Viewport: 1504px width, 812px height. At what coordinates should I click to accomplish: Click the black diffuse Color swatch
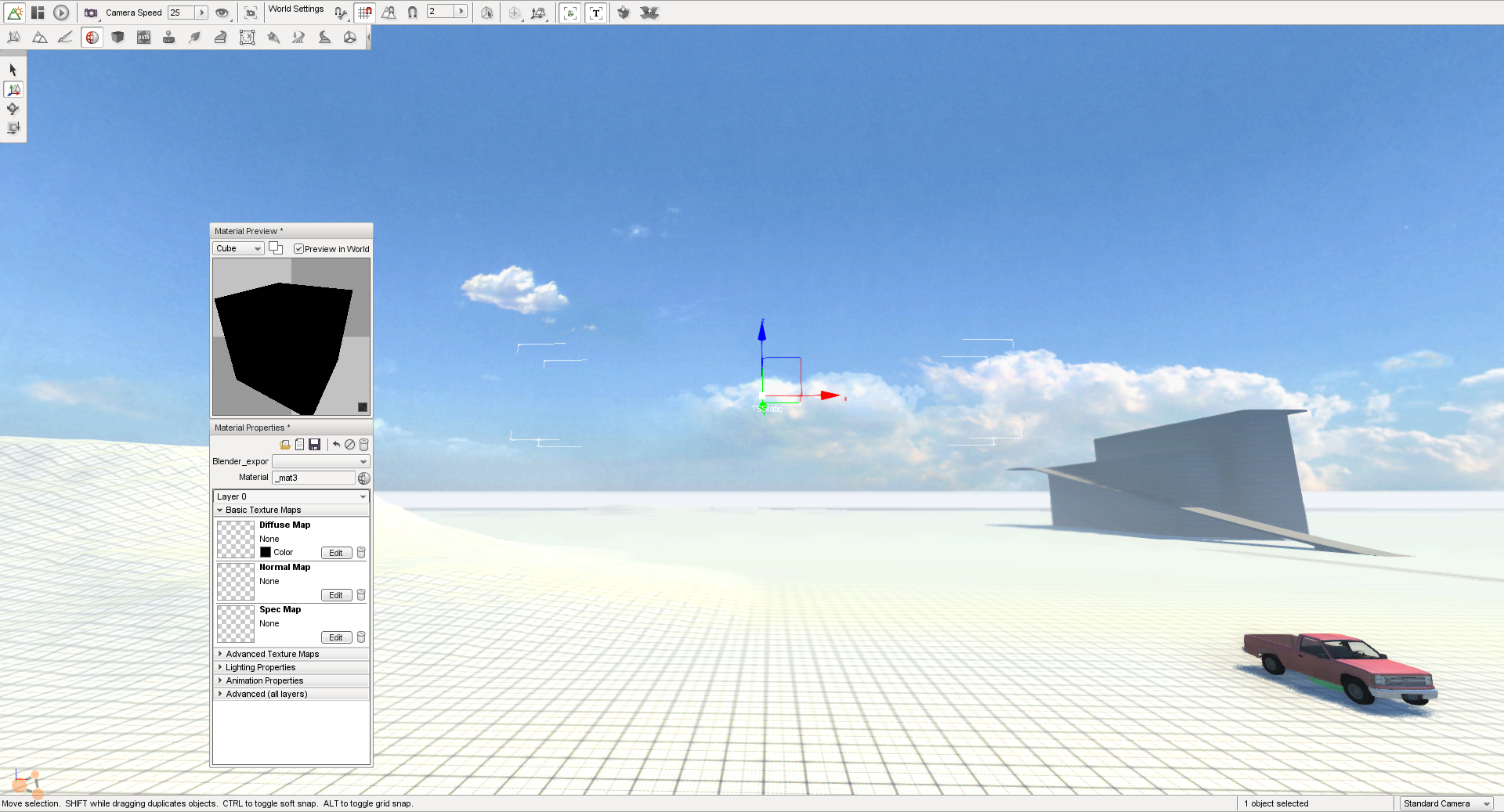266,552
